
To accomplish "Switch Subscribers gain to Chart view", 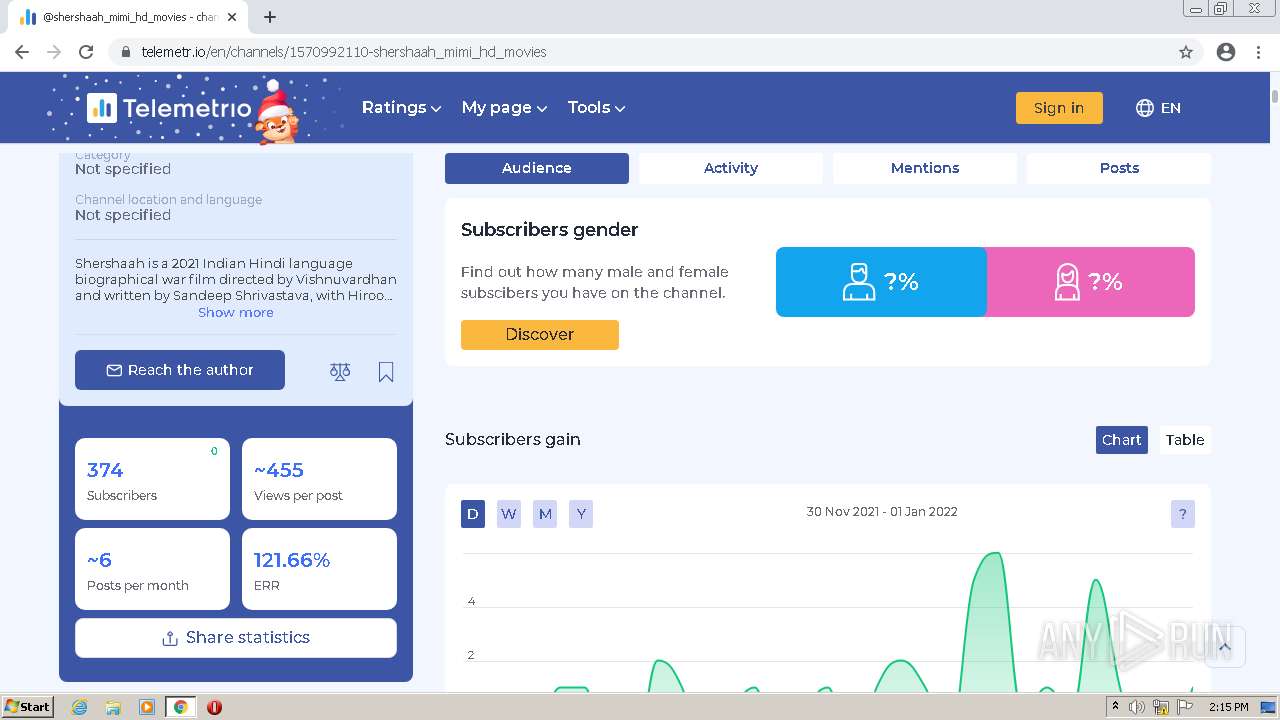I will click(1121, 440).
